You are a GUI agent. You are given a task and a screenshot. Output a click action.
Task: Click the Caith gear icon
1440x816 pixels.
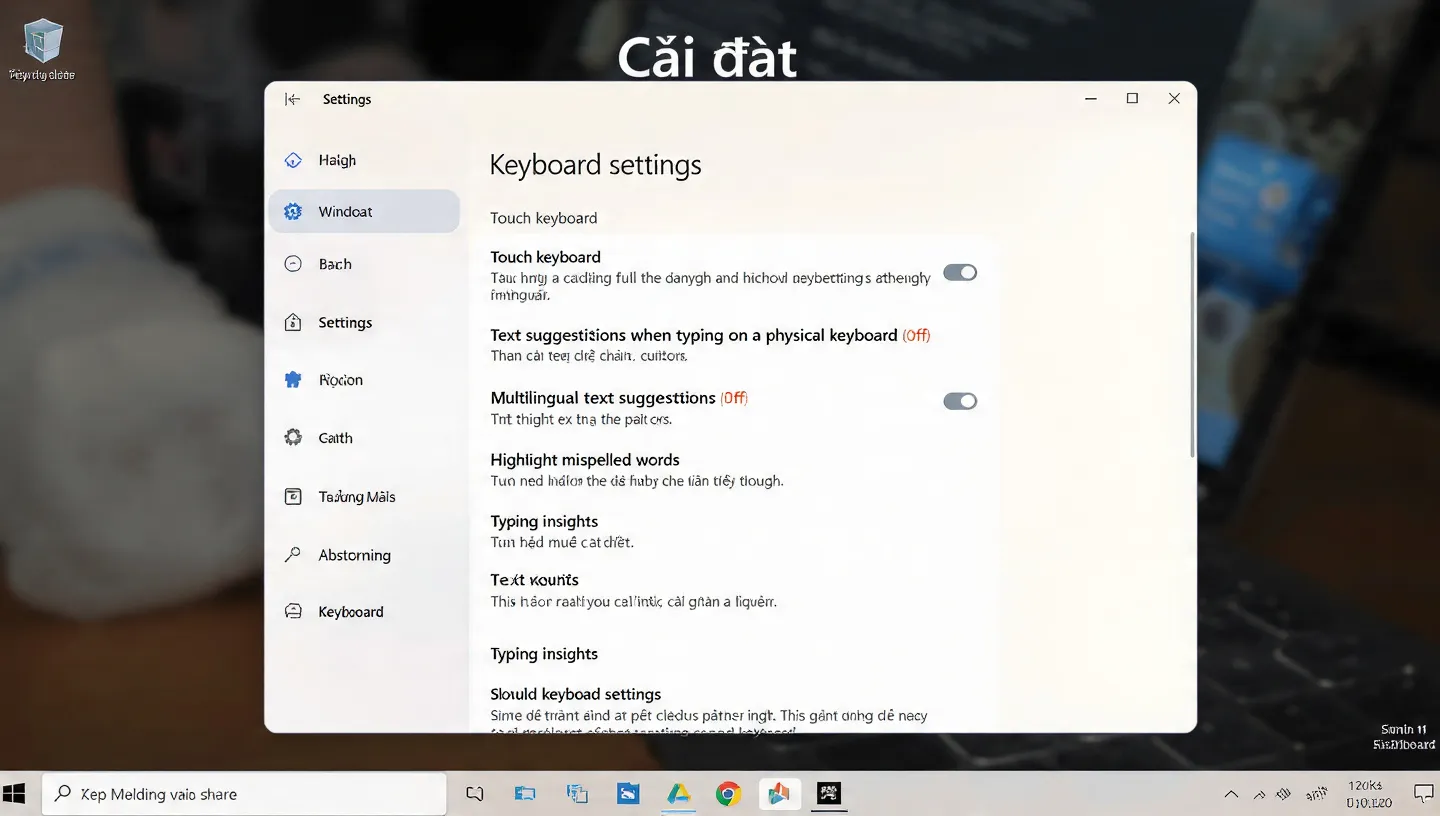coord(293,438)
